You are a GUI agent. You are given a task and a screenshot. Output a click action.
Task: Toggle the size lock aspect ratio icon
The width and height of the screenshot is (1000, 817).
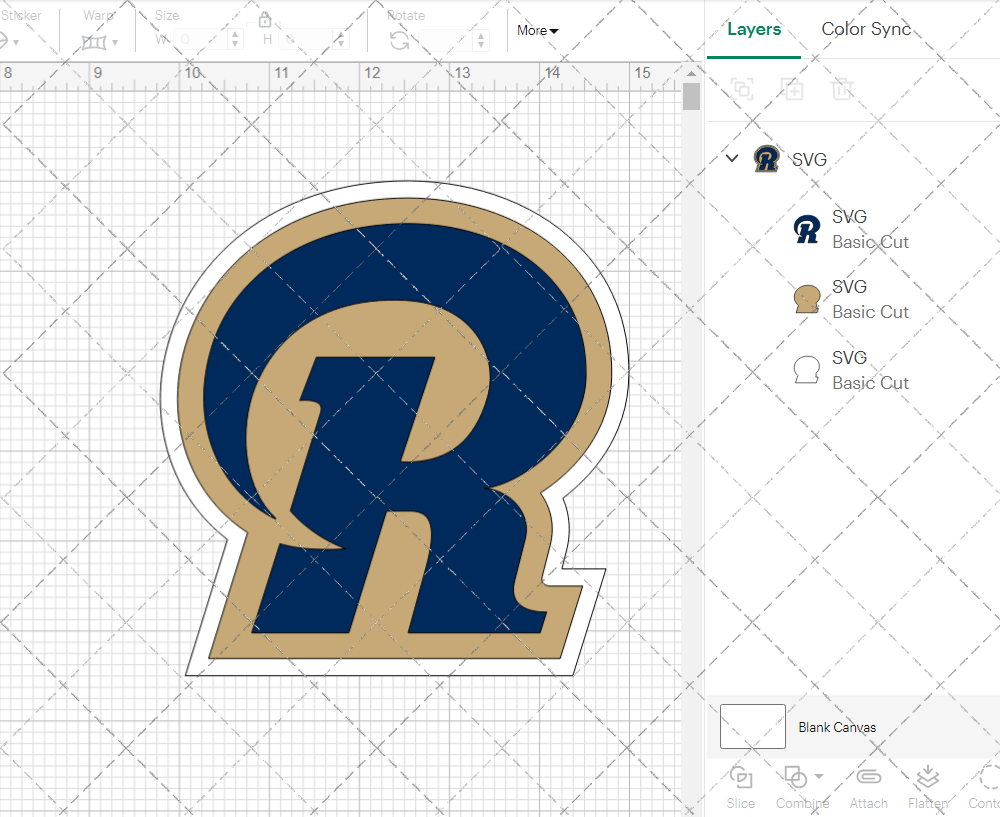point(265,19)
